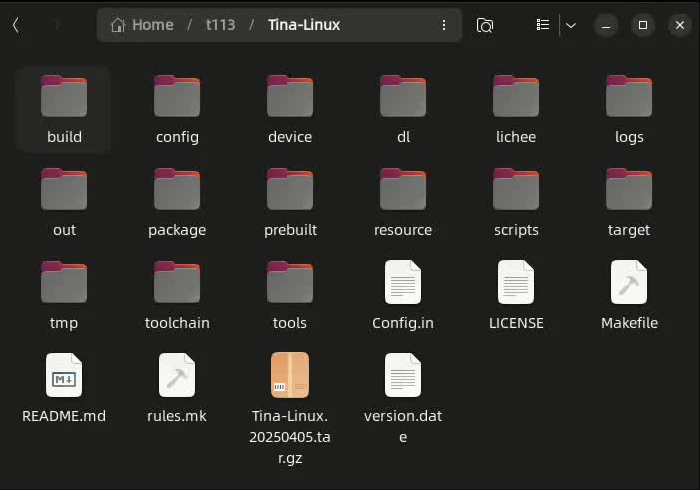Expand the view options dropdown arrow
This screenshot has height=490, width=700.
pyautogui.click(x=571, y=25)
